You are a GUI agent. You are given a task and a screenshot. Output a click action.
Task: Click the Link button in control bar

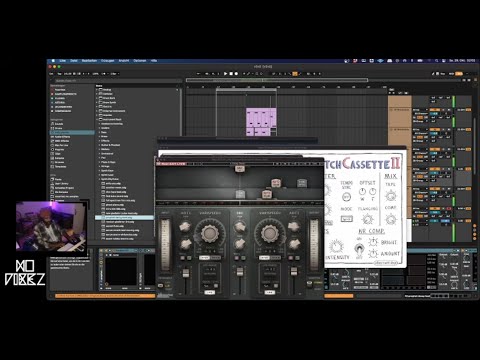[52, 74]
